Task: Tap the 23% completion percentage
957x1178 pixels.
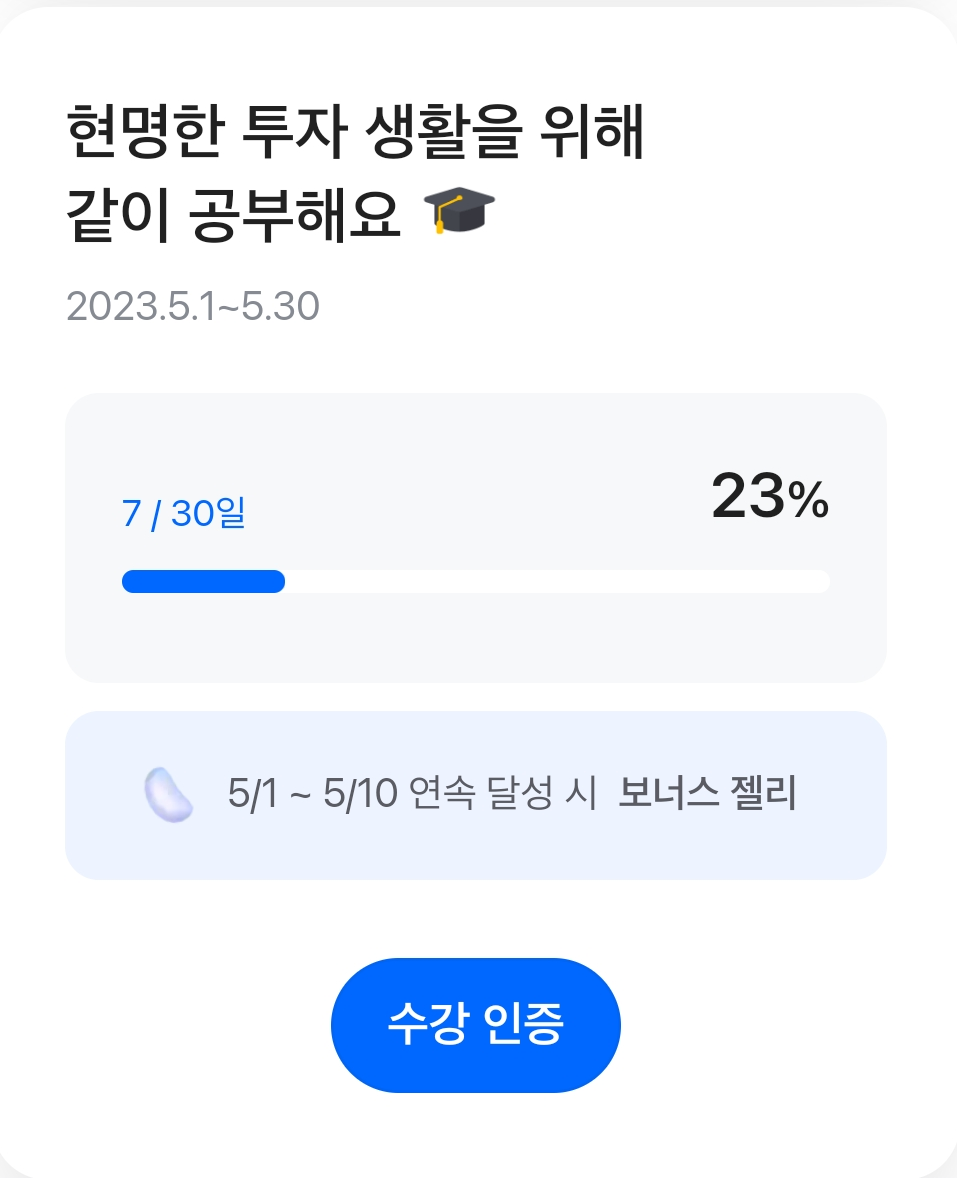Action: tap(768, 500)
